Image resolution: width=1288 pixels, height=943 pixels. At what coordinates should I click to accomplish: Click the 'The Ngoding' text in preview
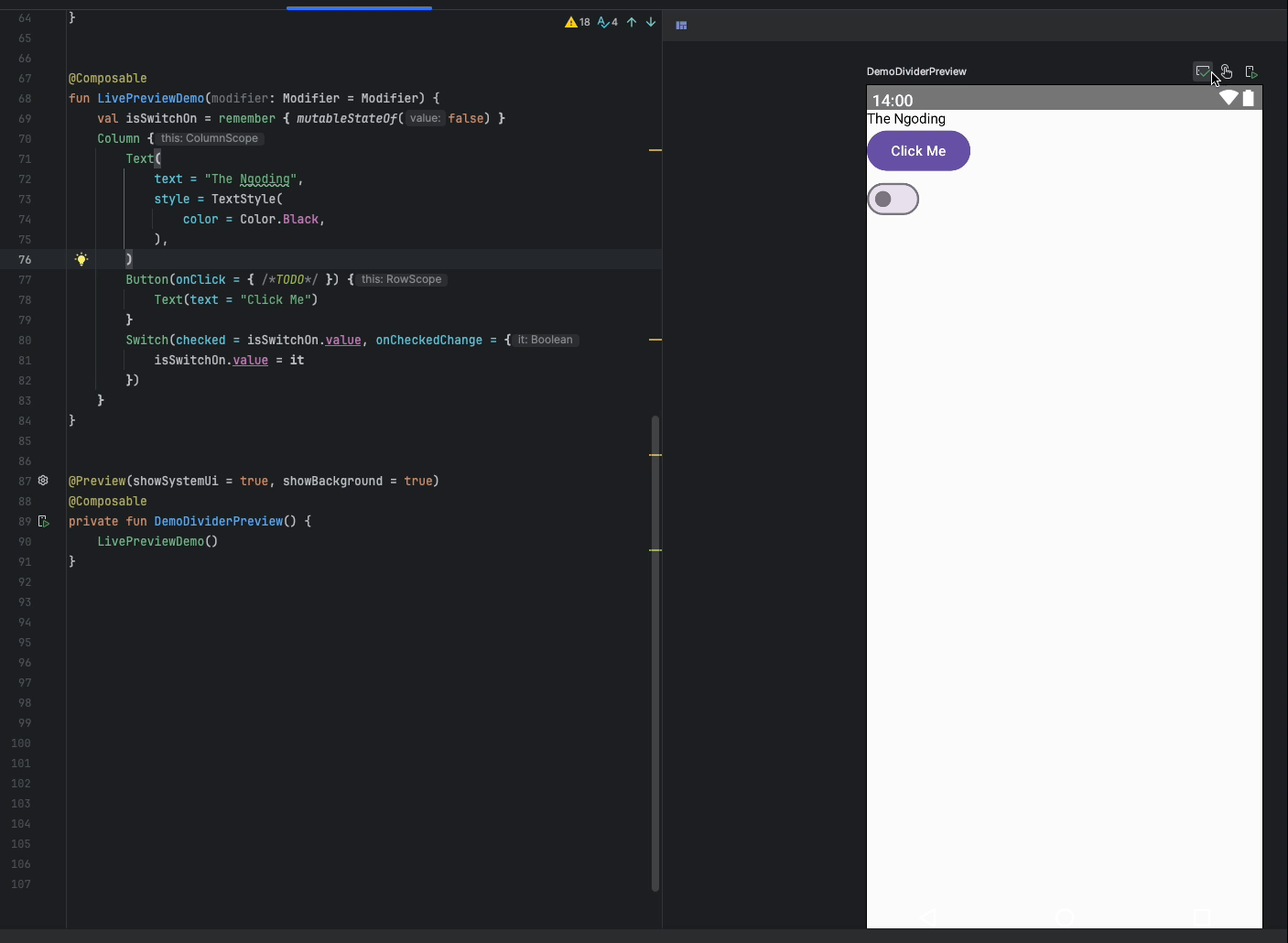pyautogui.click(x=906, y=119)
